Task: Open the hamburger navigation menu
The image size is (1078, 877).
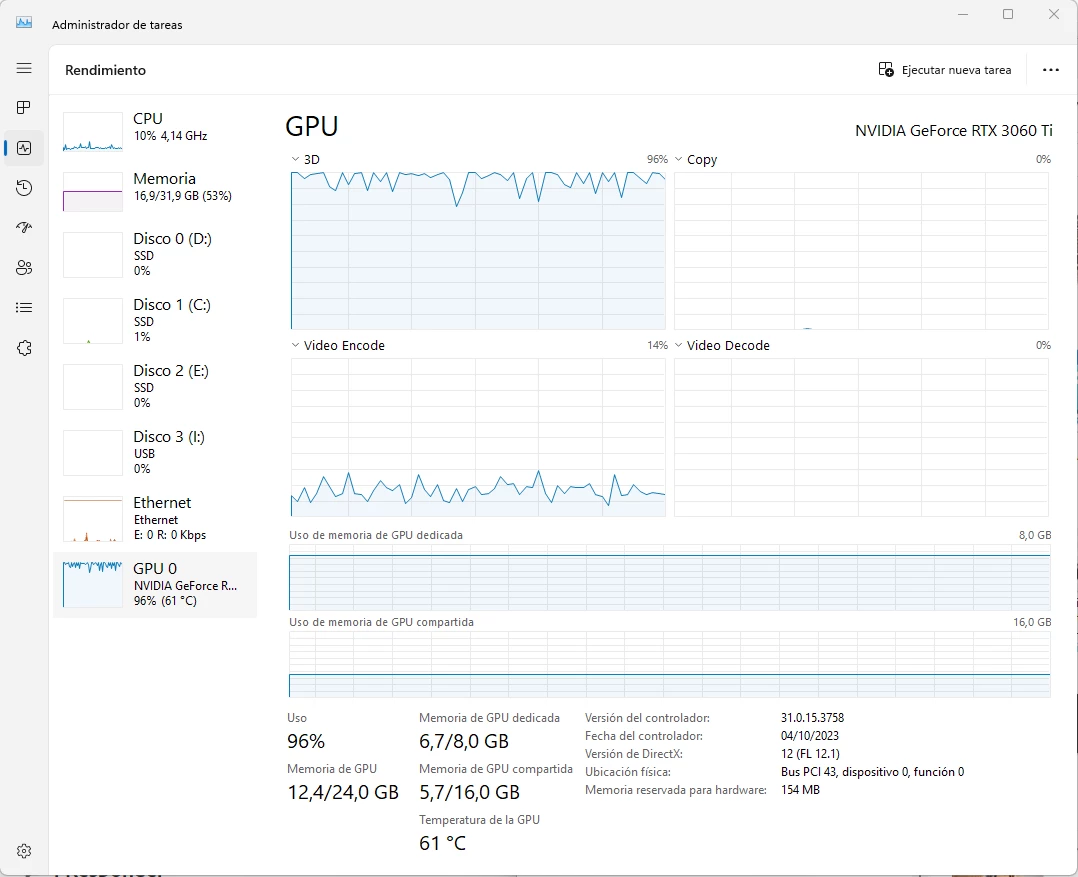Action: pyautogui.click(x=24, y=68)
